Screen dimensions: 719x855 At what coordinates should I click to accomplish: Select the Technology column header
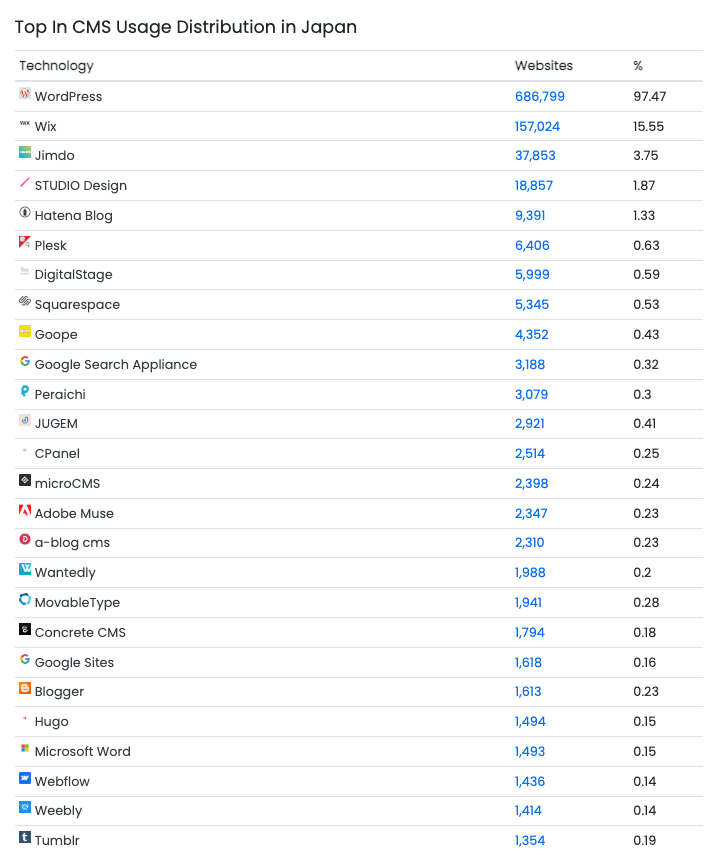[56, 66]
